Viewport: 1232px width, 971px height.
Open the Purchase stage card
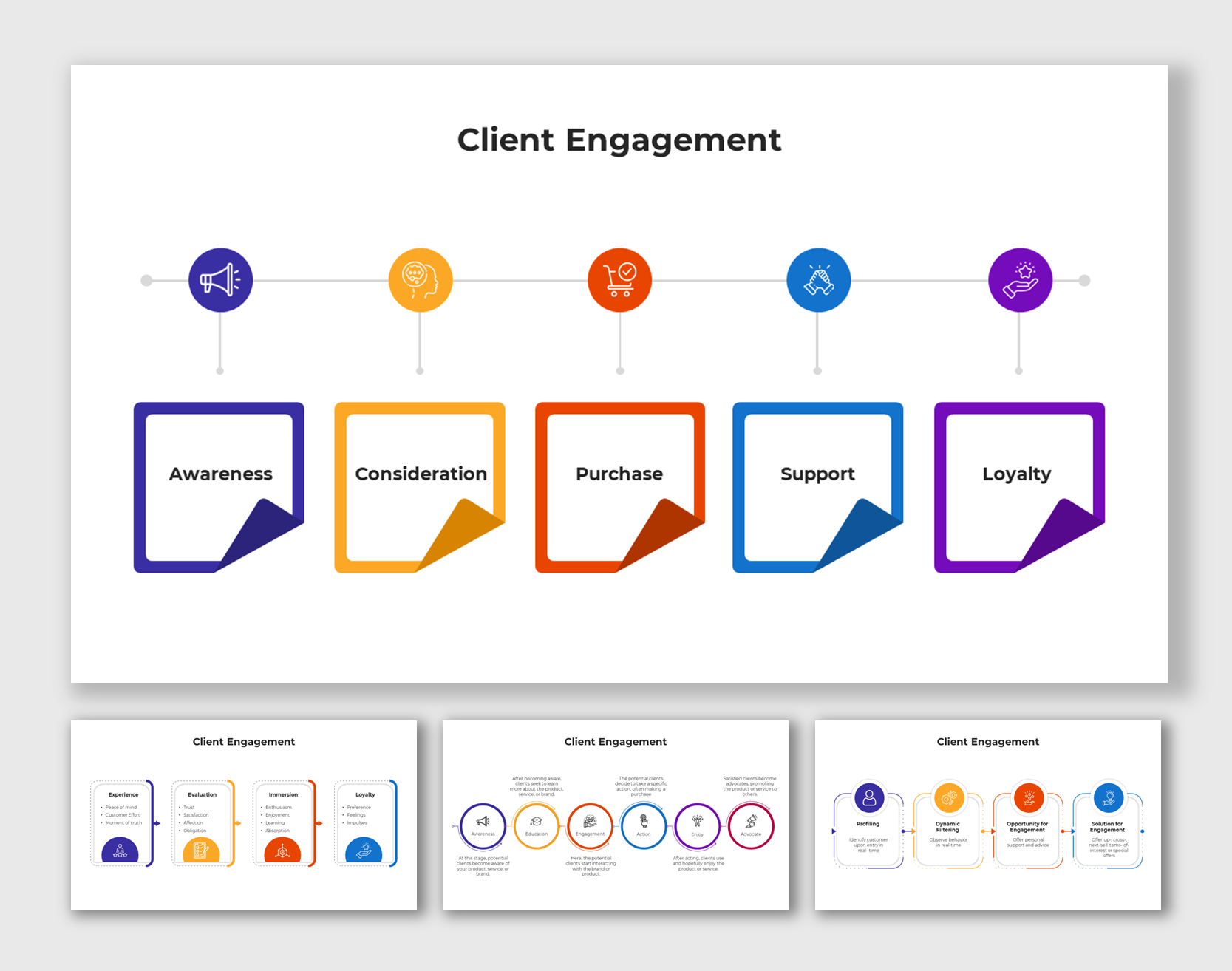pos(619,474)
